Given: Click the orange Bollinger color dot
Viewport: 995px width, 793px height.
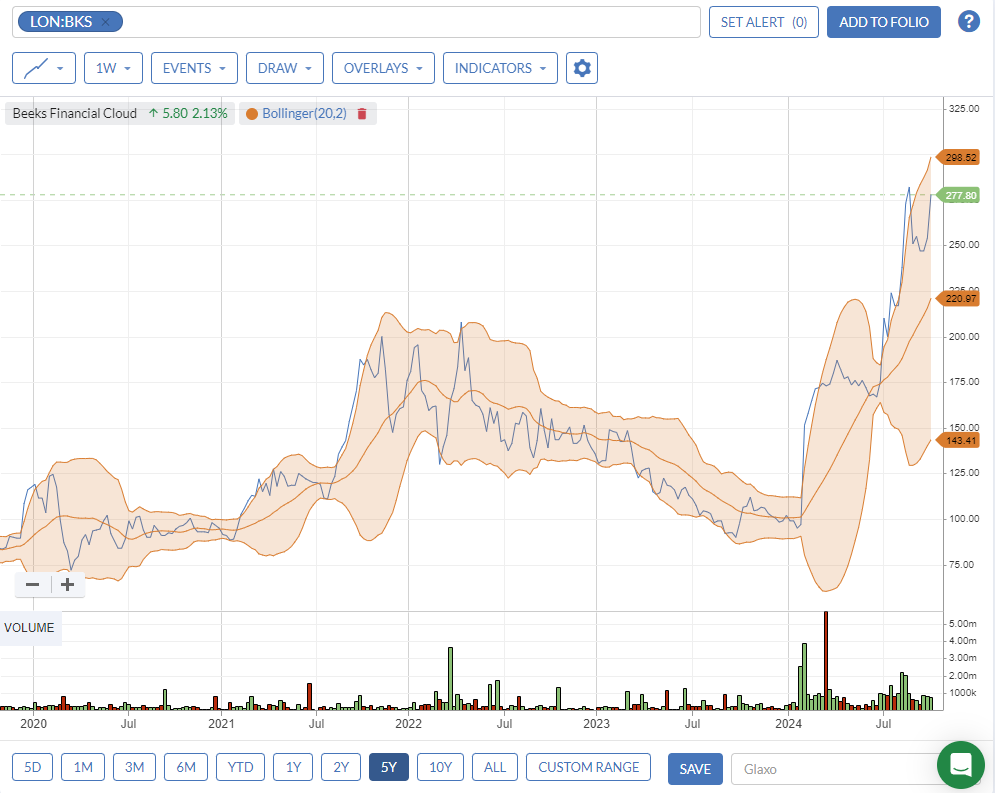Looking at the screenshot, I should 252,114.
